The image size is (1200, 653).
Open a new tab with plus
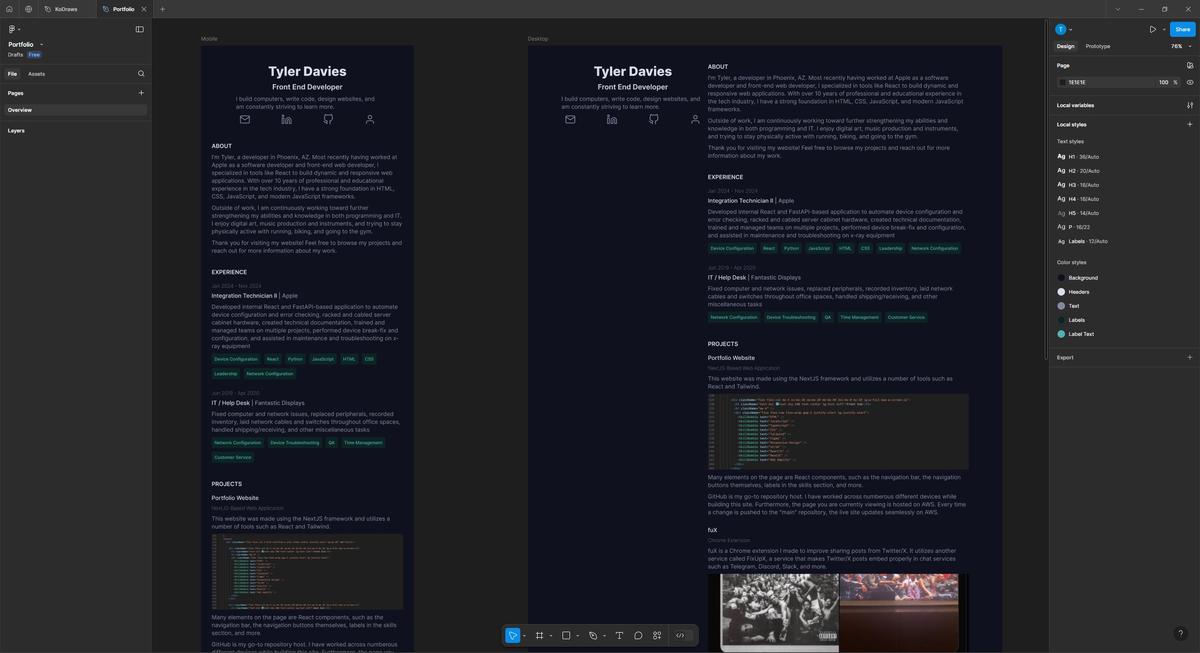click(162, 9)
